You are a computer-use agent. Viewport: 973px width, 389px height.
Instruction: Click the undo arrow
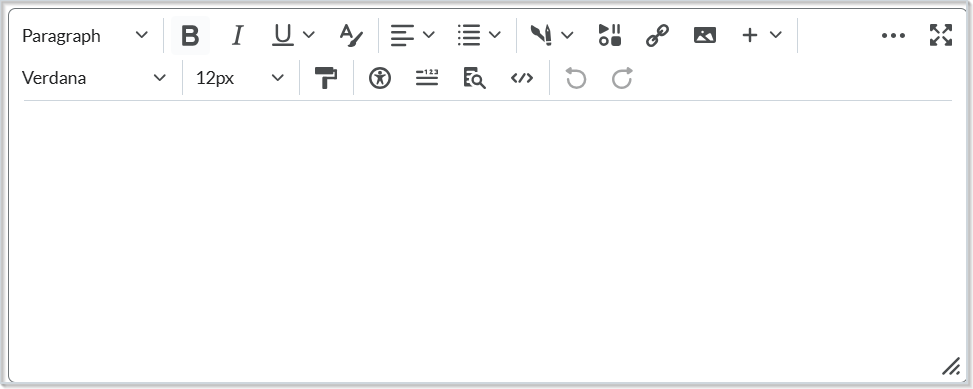(576, 78)
